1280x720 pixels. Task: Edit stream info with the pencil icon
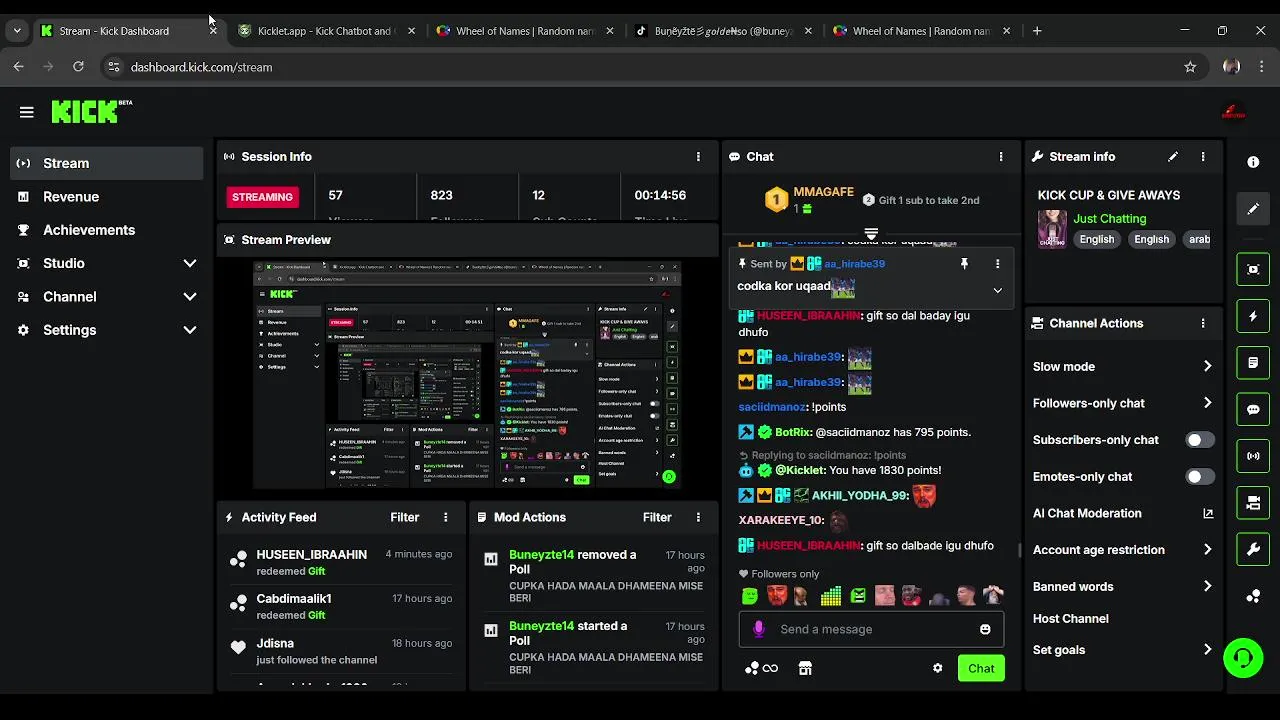coord(1173,157)
